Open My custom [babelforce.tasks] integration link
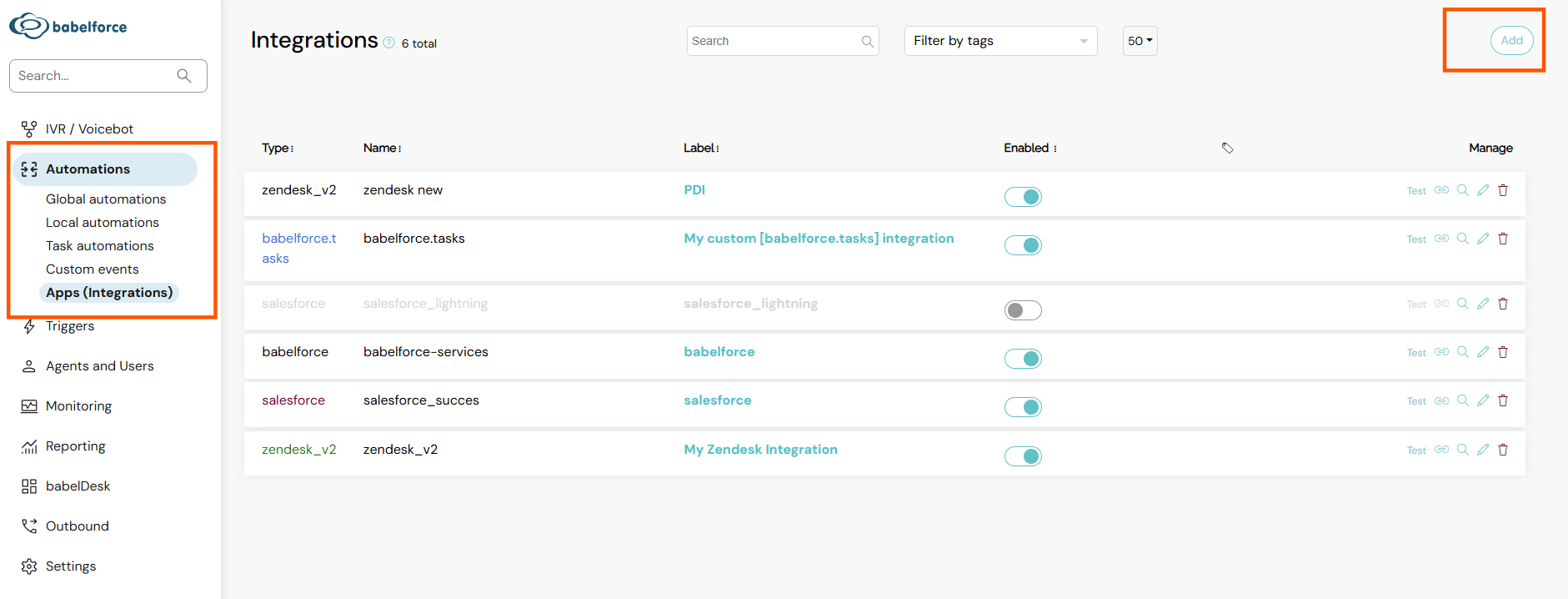The width and height of the screenshot is (1568, 599). point(819,239)
